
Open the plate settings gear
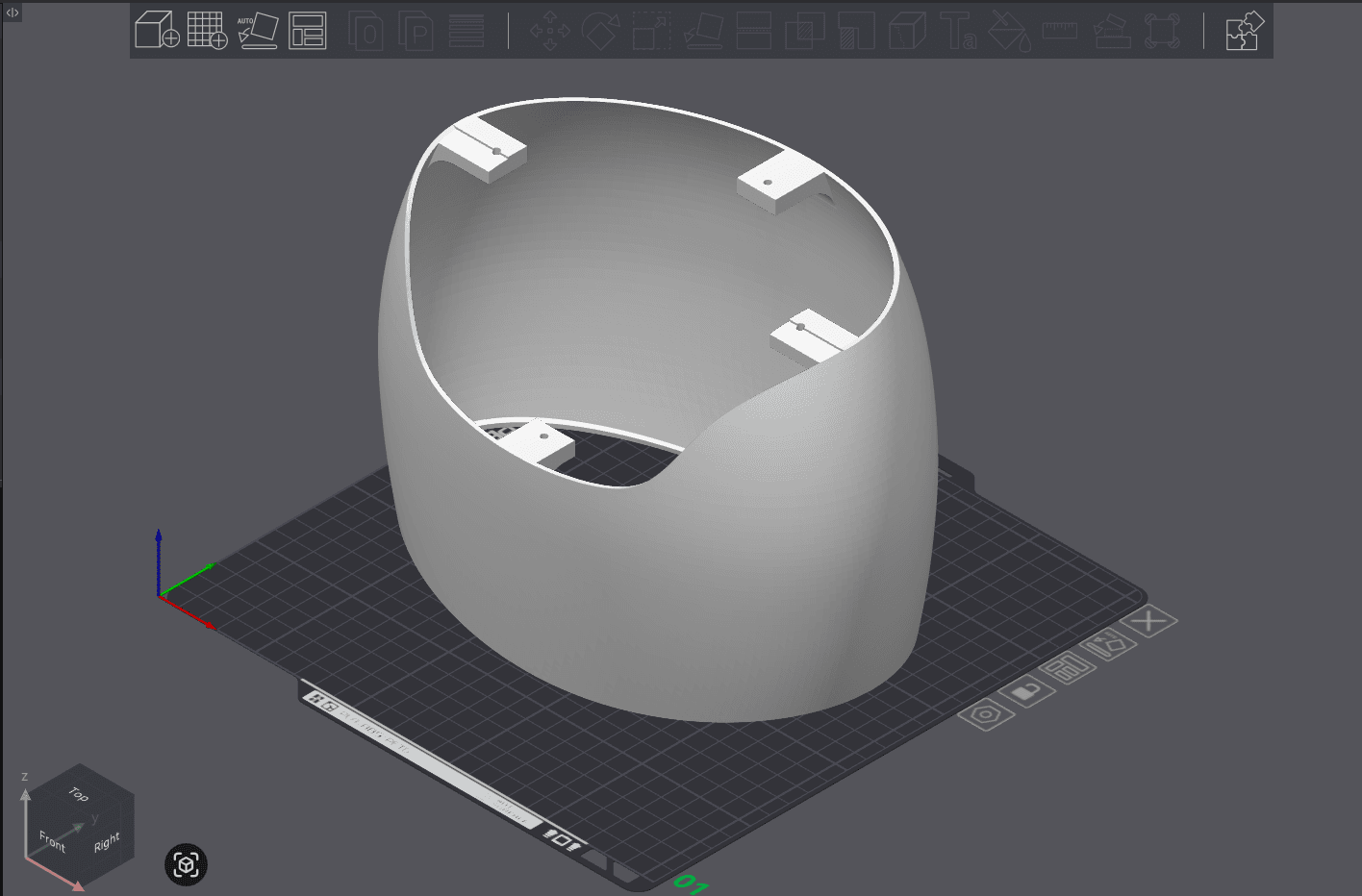point(985,716)
